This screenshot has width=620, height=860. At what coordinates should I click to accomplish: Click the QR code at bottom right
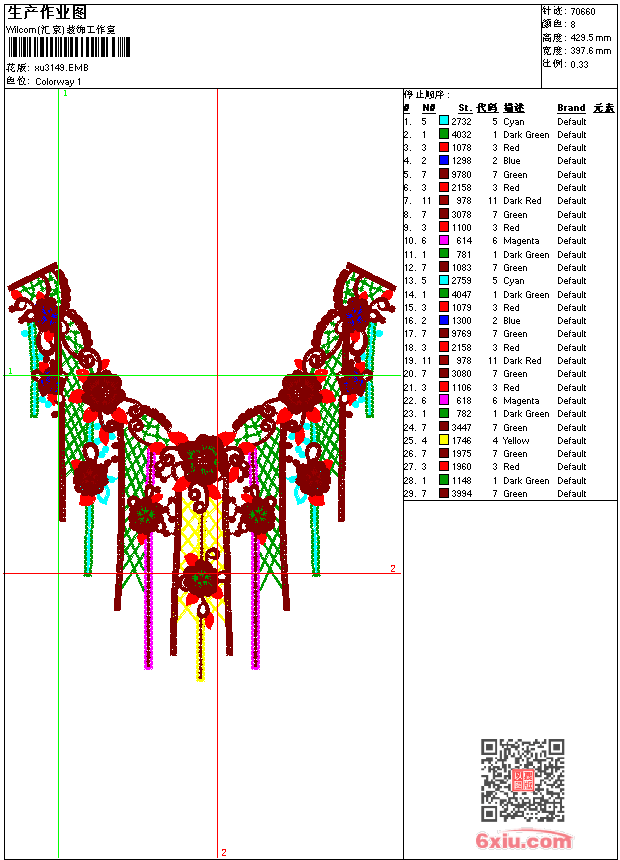point(522,780)
